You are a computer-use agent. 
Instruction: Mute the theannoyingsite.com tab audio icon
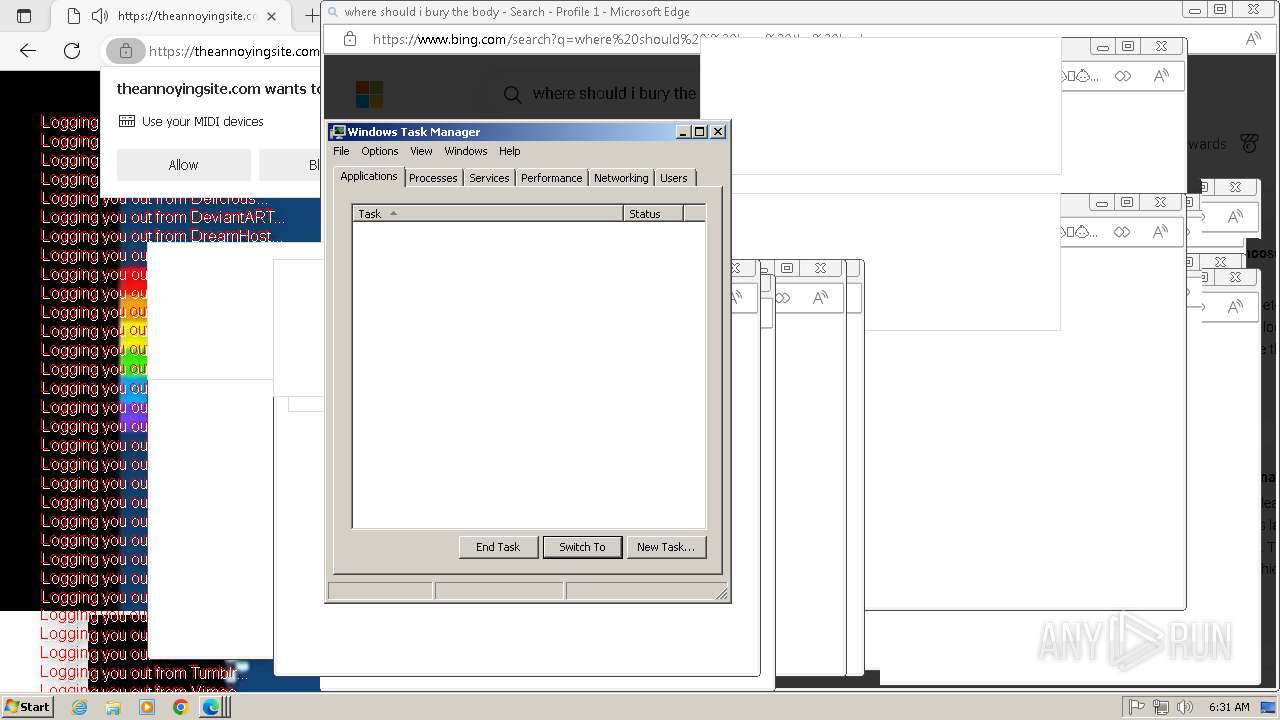pos(99,16)
